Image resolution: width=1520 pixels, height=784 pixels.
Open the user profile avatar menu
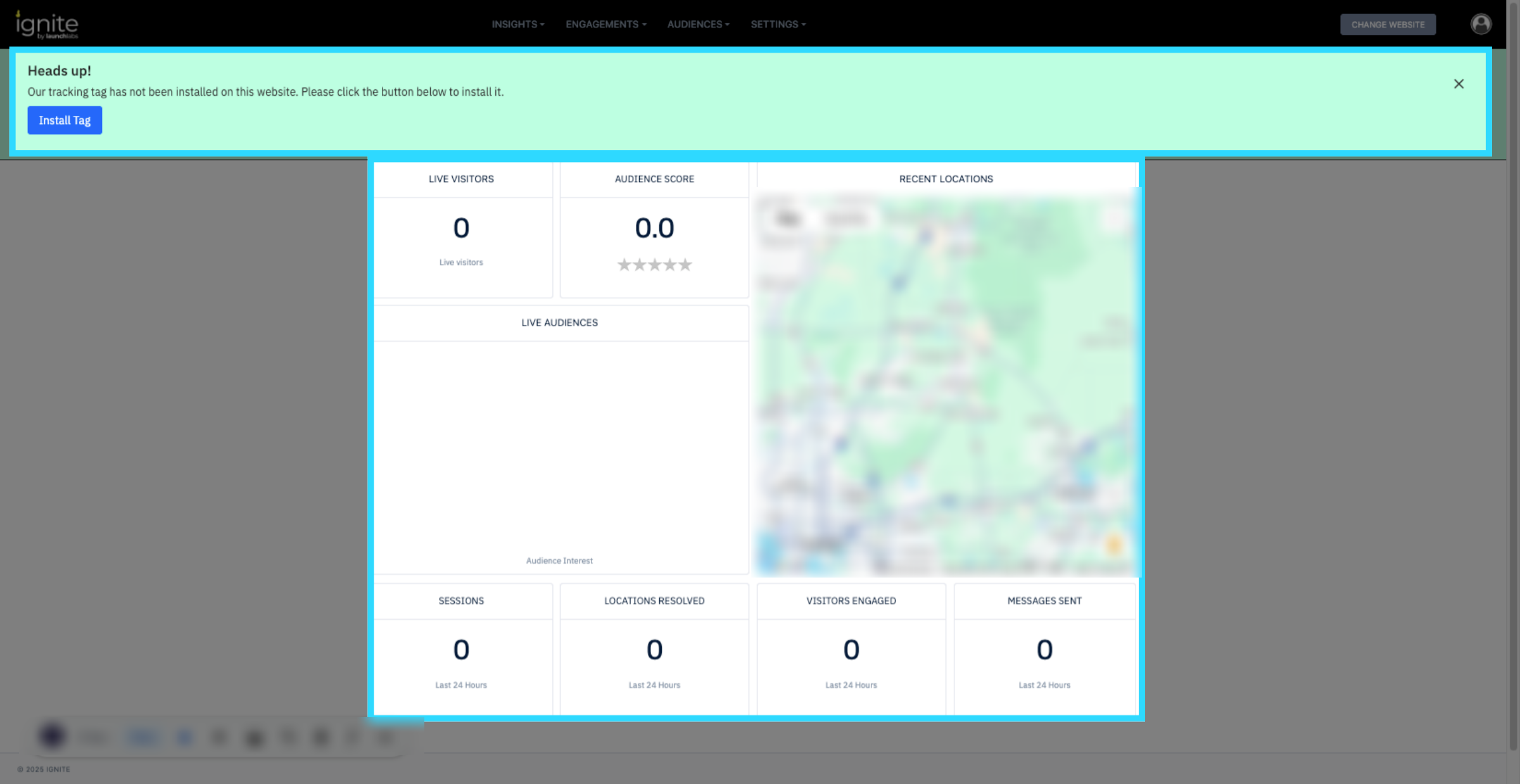[1481, 24]
